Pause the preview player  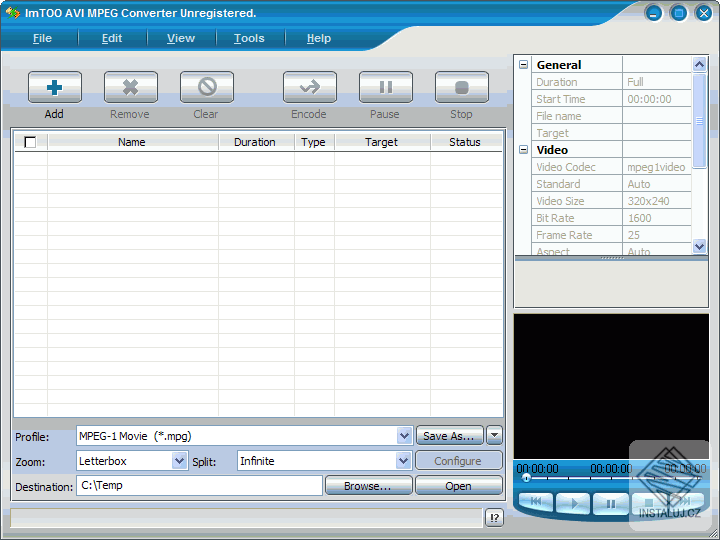tap(610, 503)
